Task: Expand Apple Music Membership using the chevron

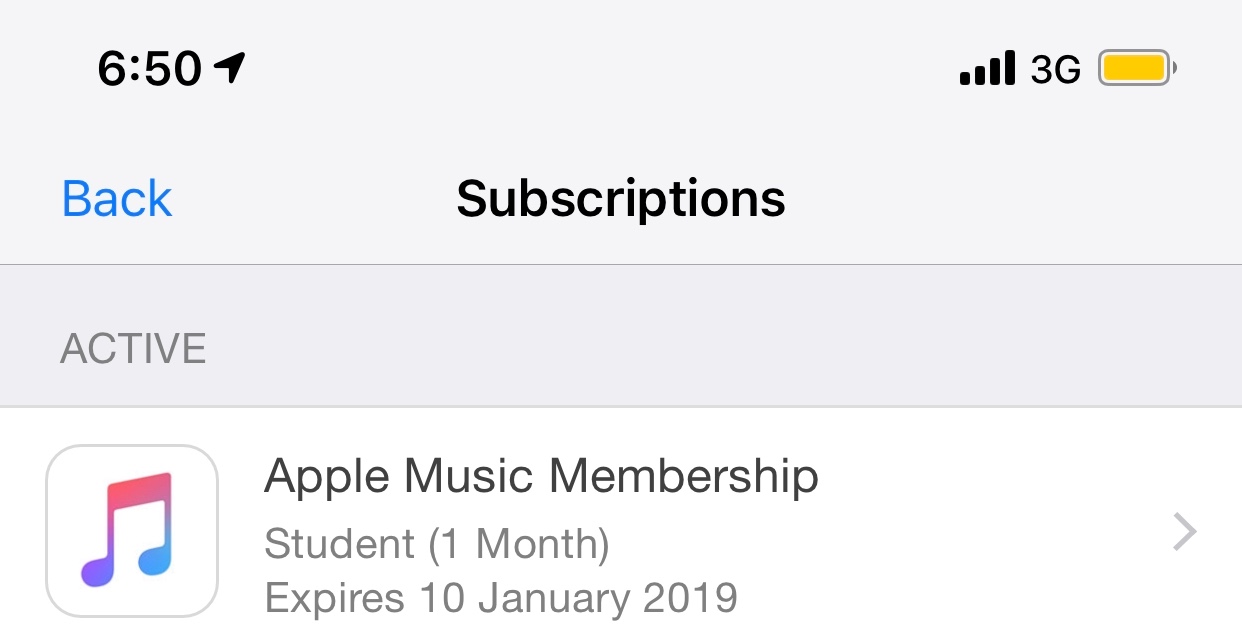Action: pyautogui.click(x=1184, y=532)
